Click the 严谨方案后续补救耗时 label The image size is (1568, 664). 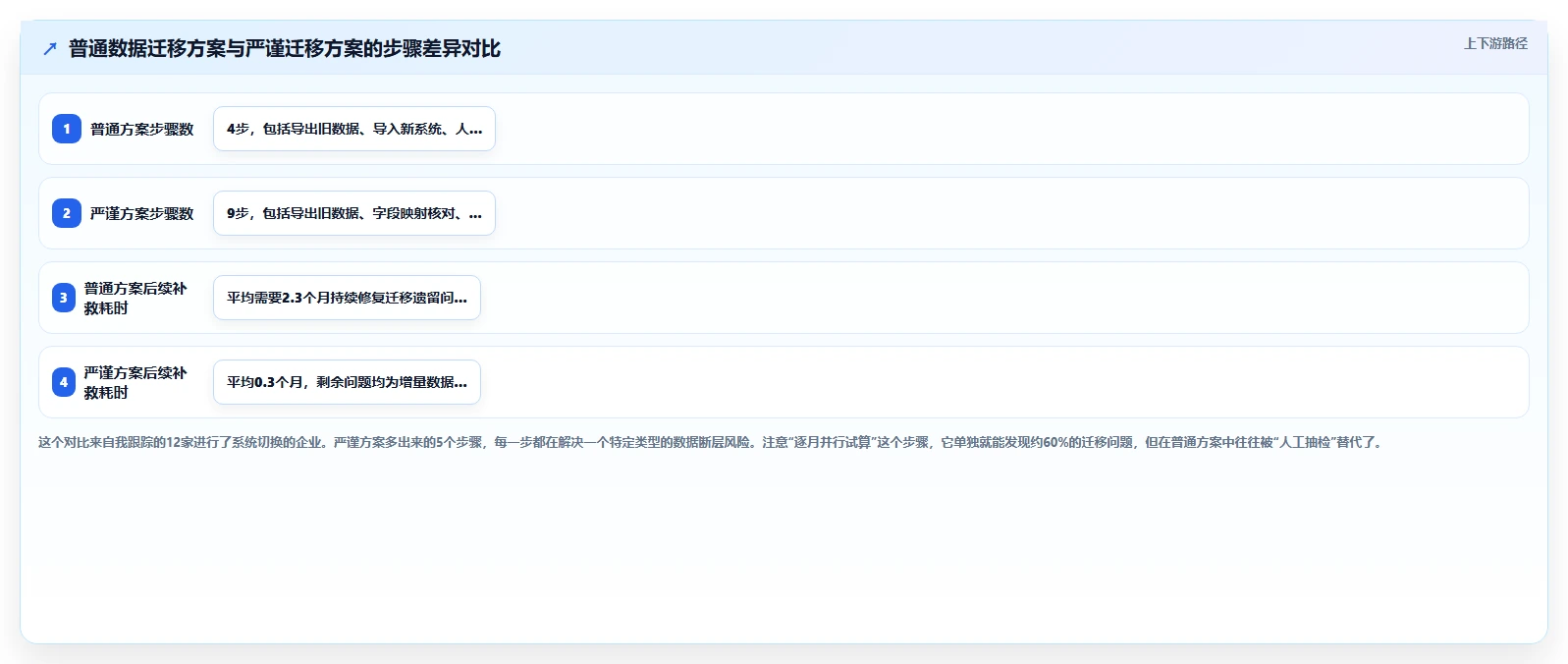(x=135, y=382)
